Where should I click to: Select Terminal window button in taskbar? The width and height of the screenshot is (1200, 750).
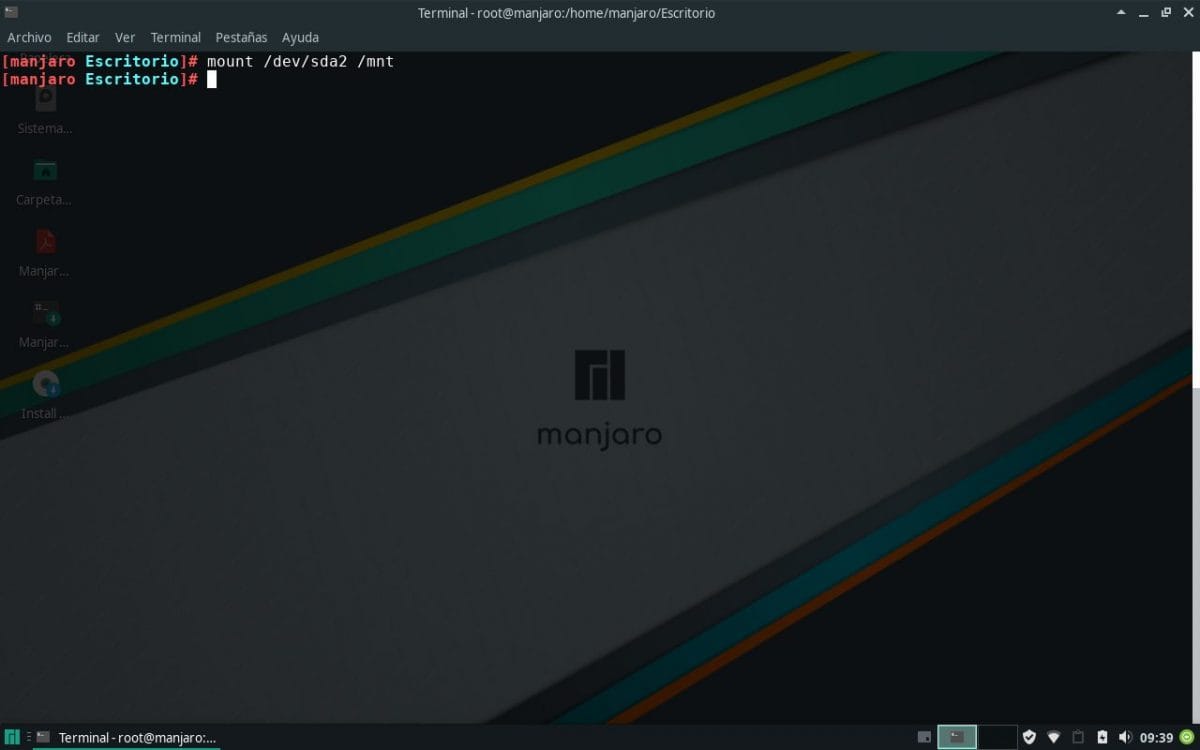(x=126, y=738)
